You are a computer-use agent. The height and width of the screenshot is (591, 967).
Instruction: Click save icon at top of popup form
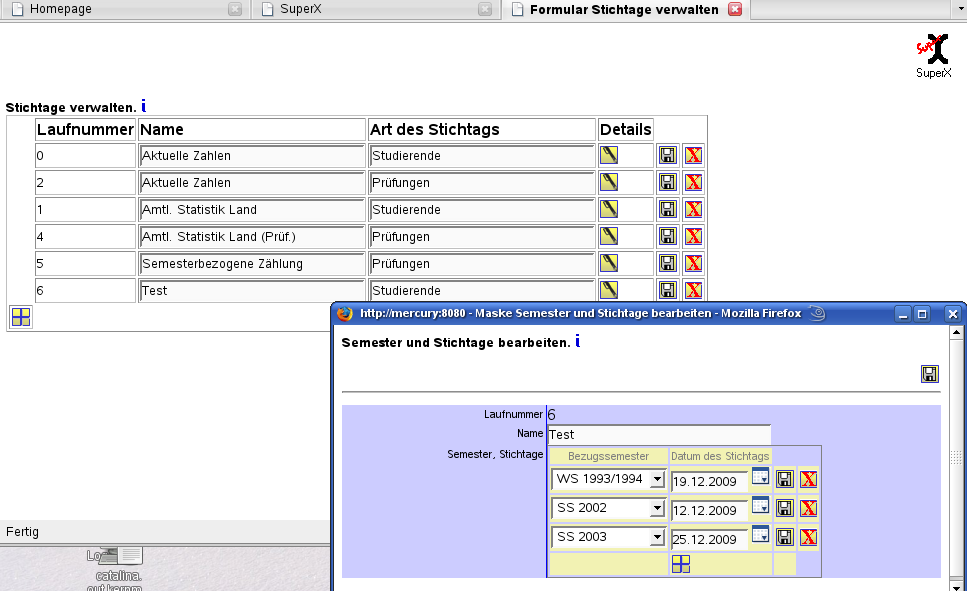(930, 374)
